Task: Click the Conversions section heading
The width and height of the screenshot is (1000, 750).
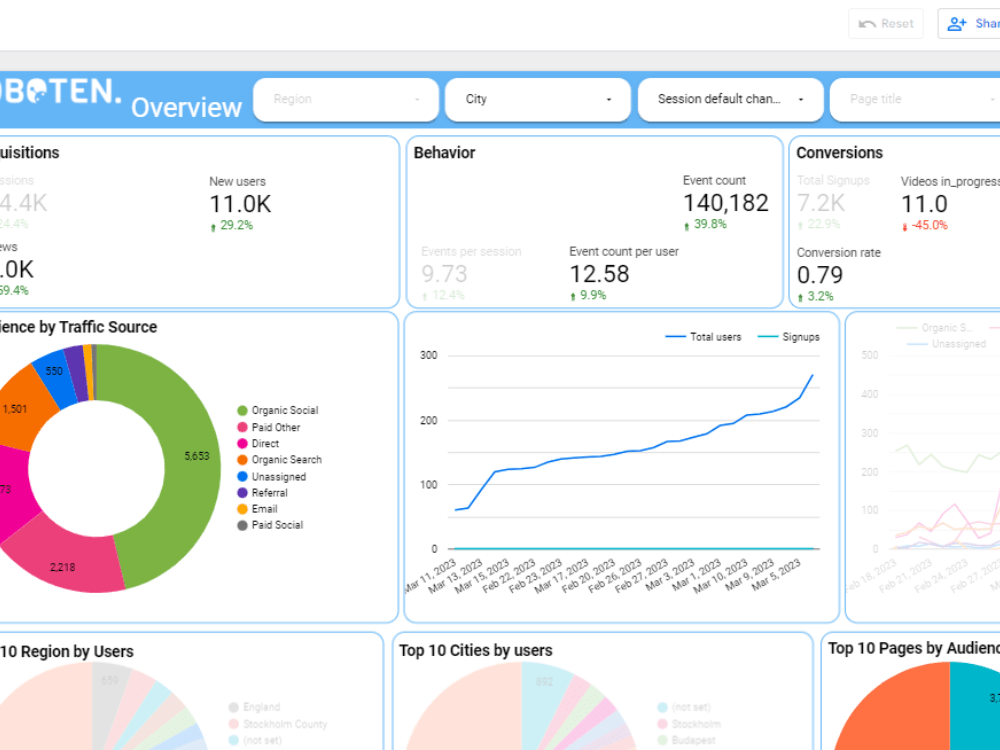Action: pos(839,153)
